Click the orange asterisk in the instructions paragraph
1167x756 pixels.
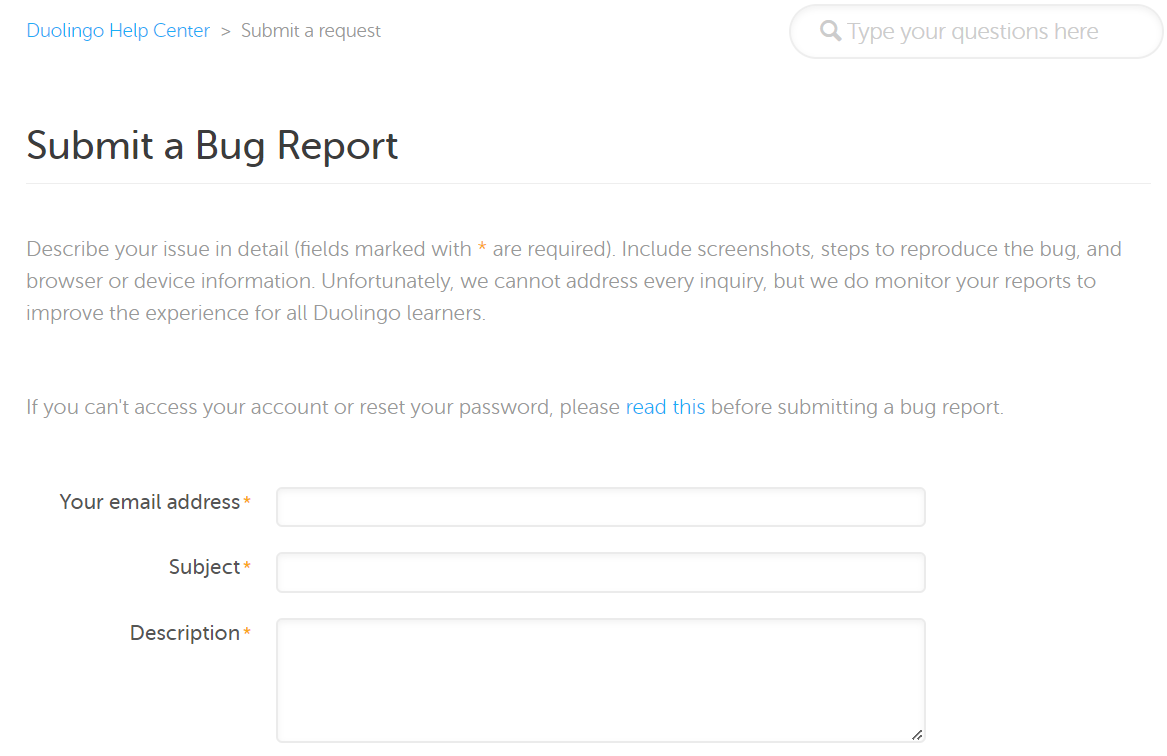tap(482, 248)
